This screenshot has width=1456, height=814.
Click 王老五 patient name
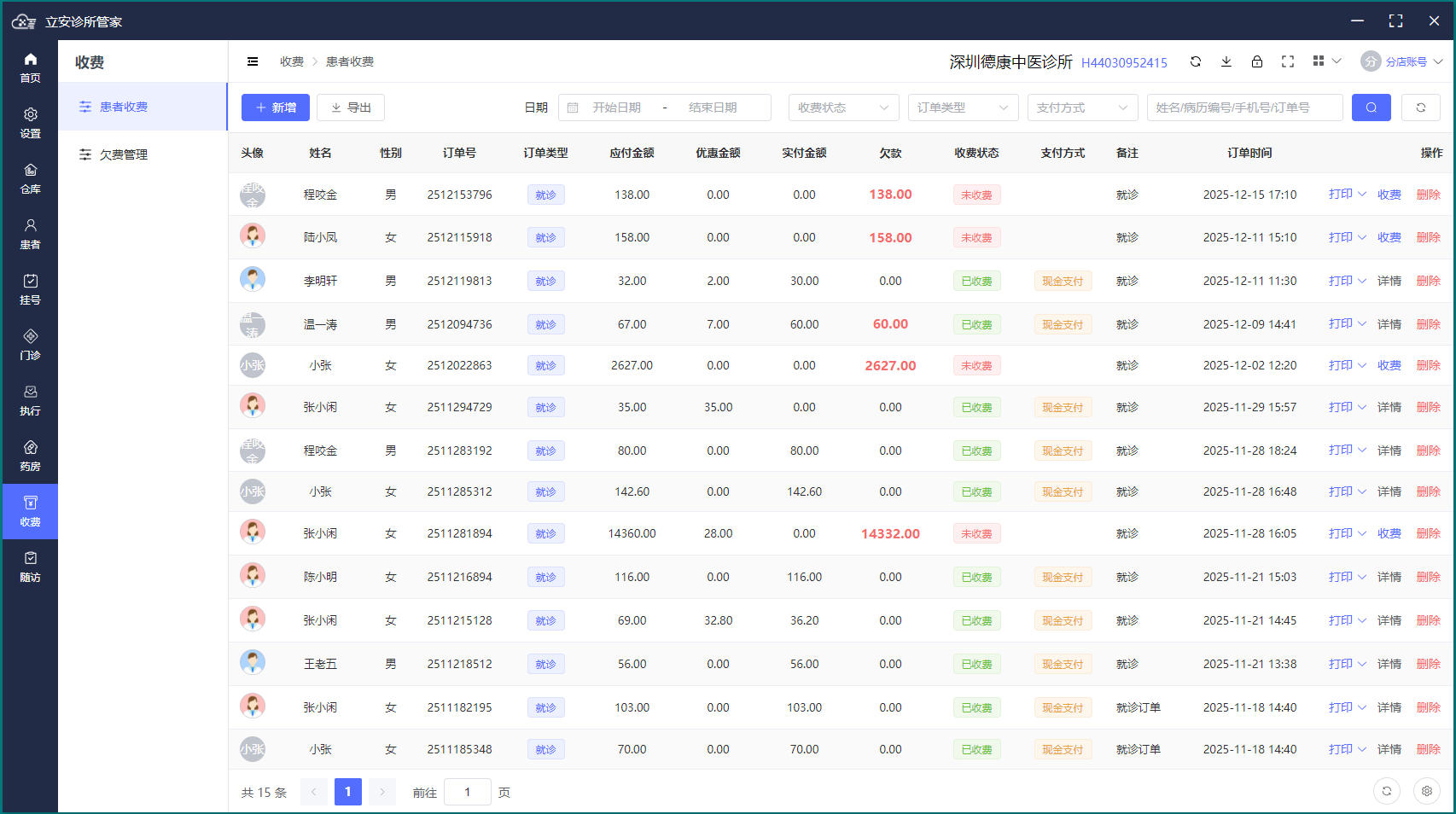(320, 664)
